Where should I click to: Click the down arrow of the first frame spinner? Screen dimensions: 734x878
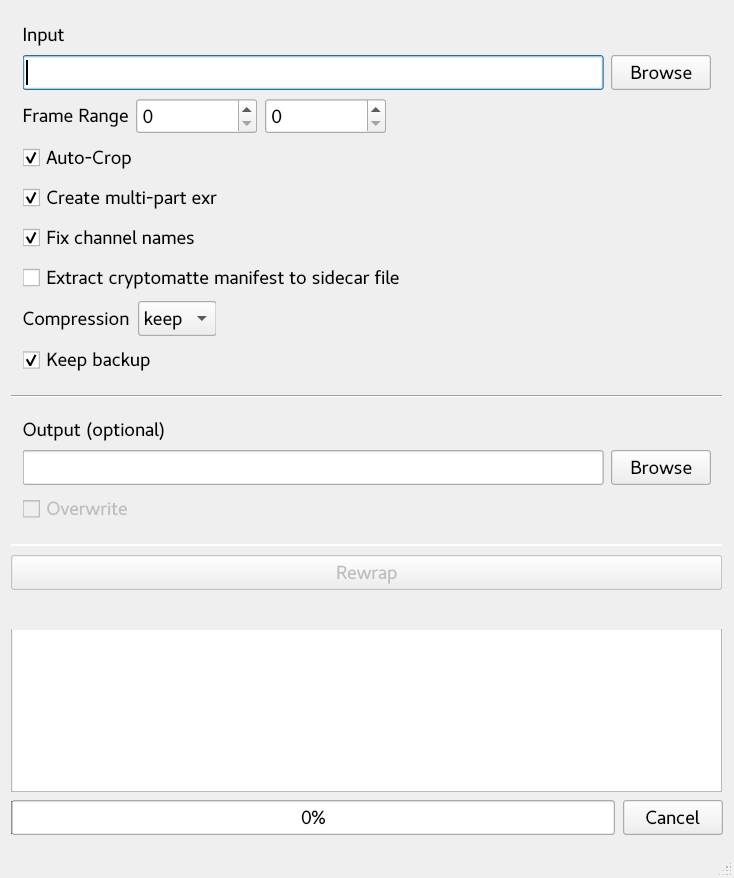point(245,124)
